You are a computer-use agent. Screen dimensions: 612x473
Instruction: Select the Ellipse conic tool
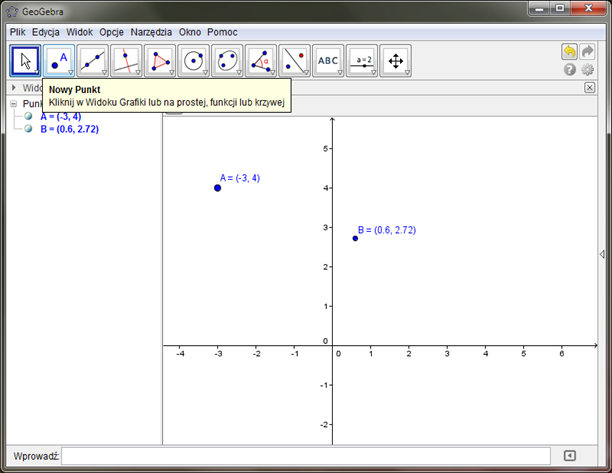227,61
